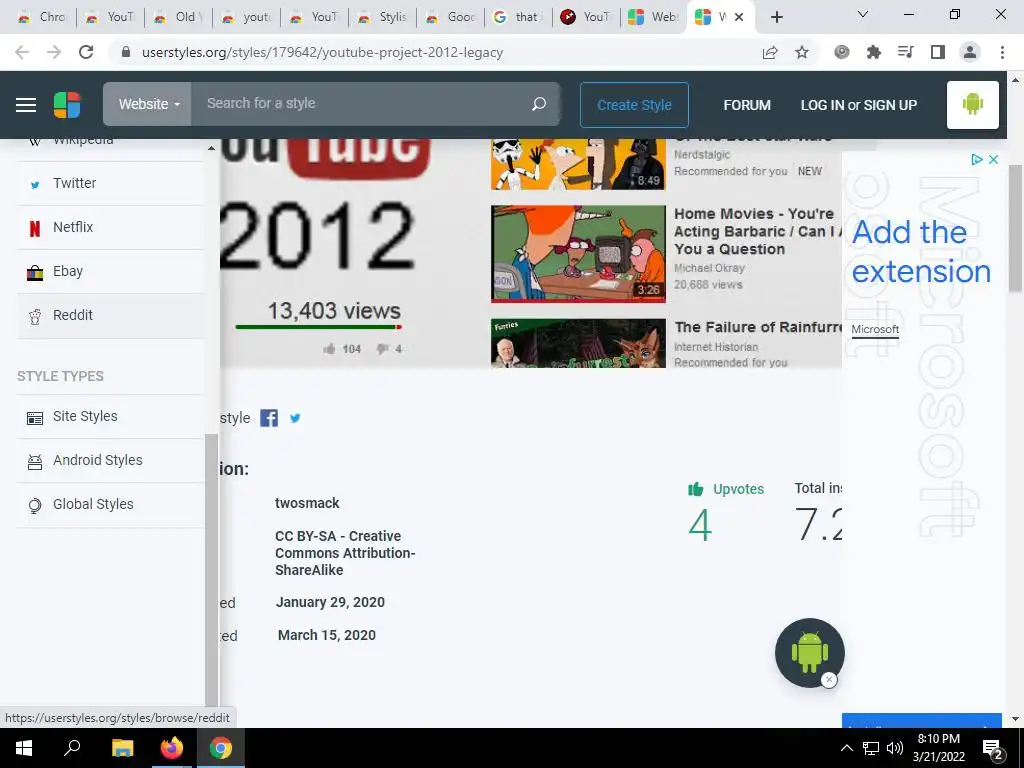Open the hamburger menu icon
Viewport: 1024px width, 768px height.
click(25, 105)
